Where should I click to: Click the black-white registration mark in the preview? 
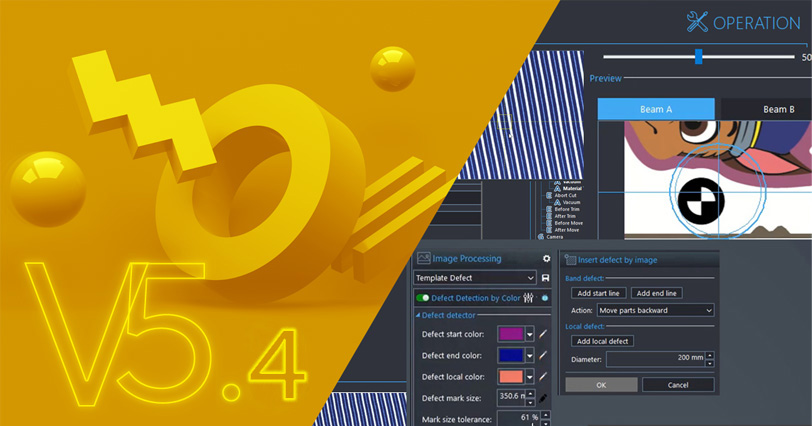(x=701, y=201)
